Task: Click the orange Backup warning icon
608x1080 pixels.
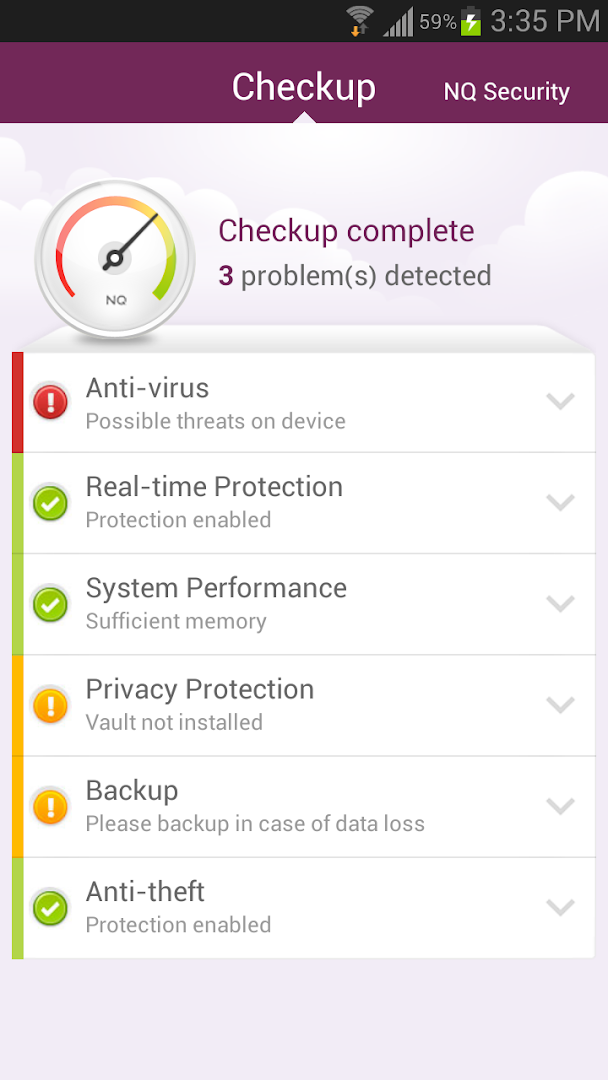Action: (x=50, y=806)
